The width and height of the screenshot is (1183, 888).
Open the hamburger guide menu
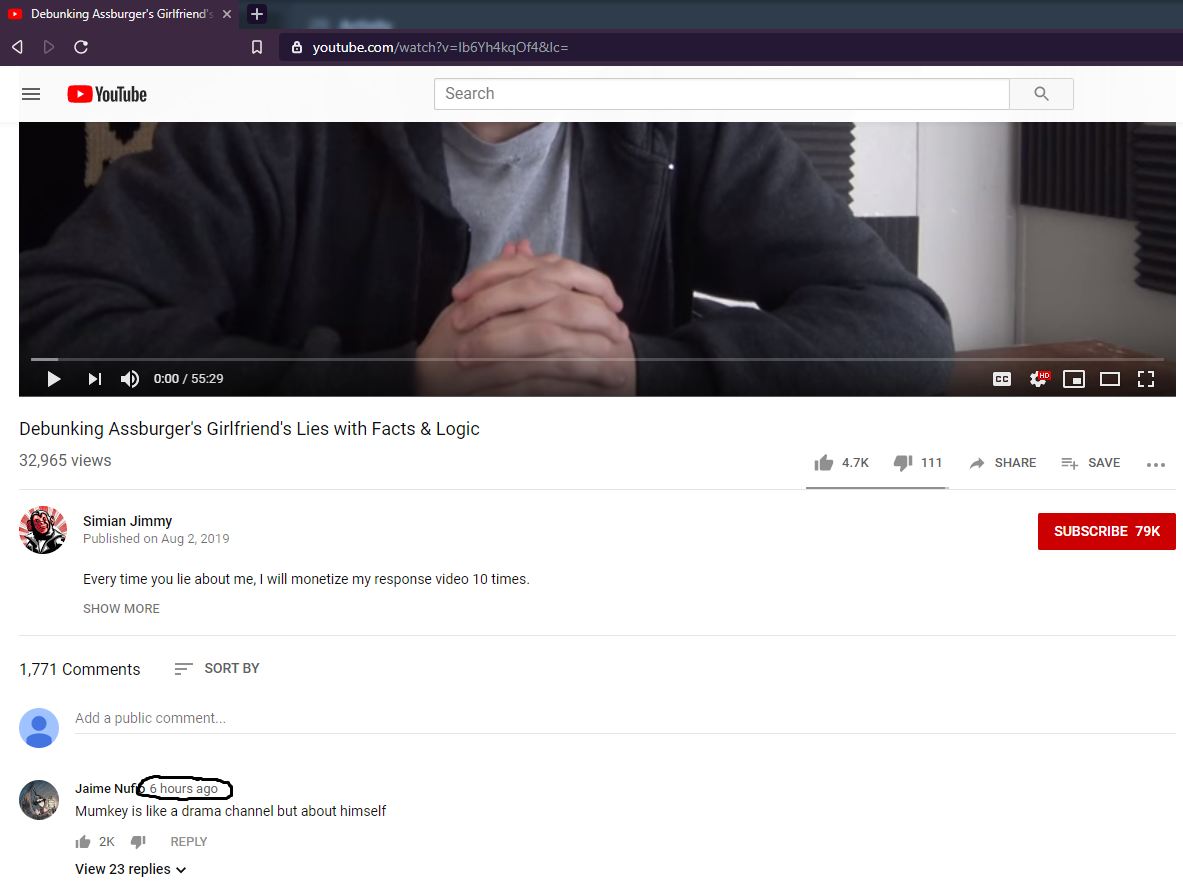click(x=31, y=94)
